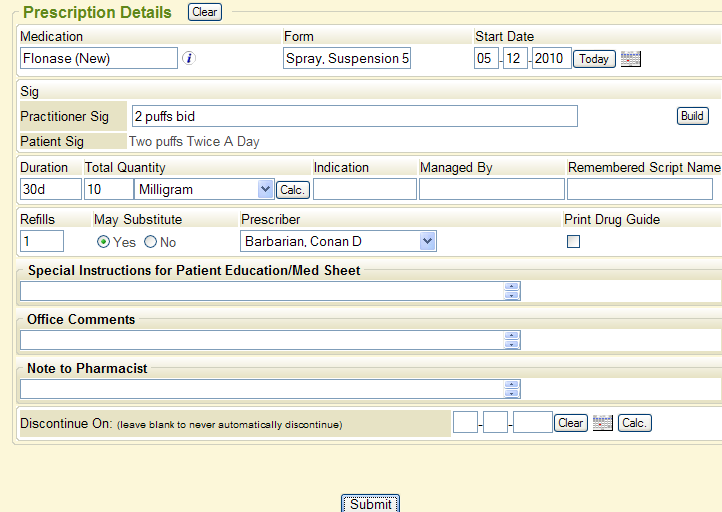Select No for May Substitute
This screenshot has width=722, height=512.
pyautogui.click(x=151, y=242)
